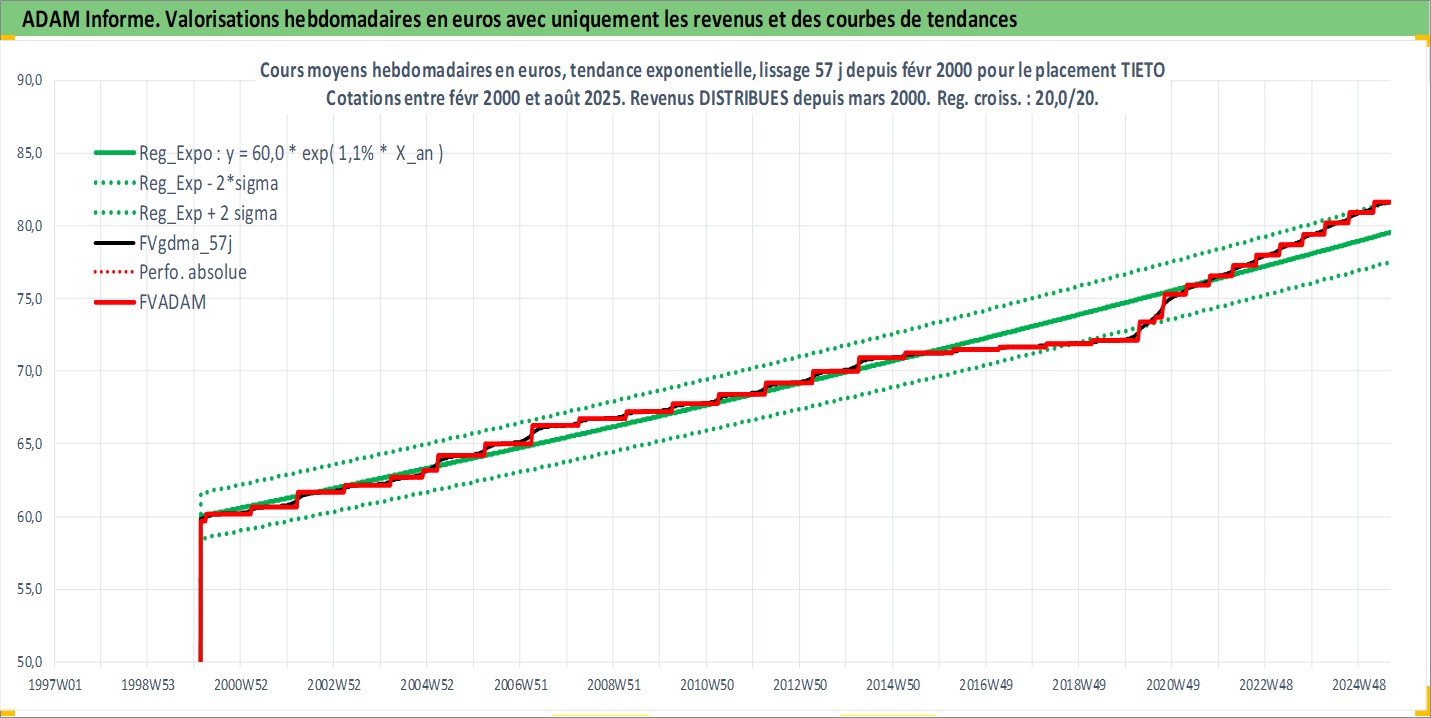Click x-axis label 2002W52

coord(333,685)
